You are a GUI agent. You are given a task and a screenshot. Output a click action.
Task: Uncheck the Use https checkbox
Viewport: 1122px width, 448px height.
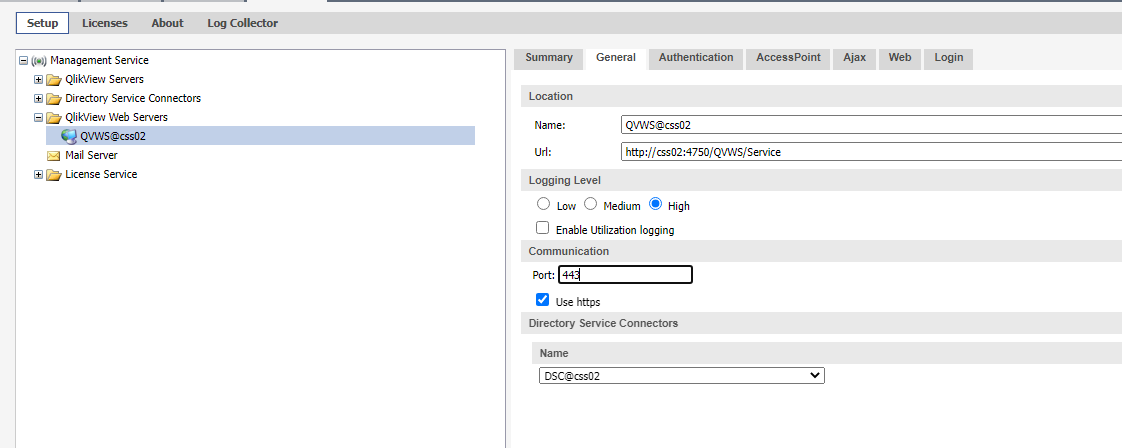(543, 300)
